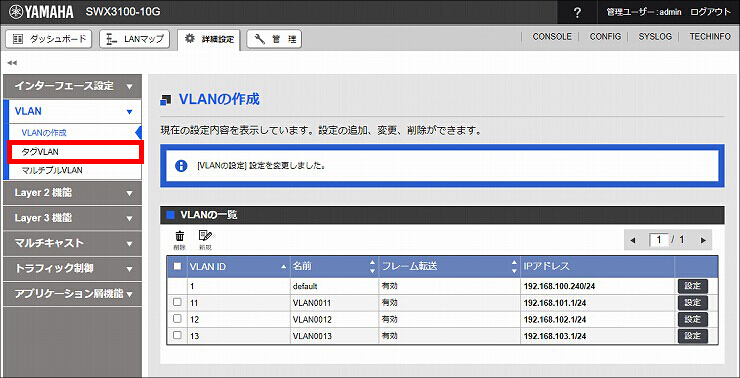This screenshot has height=378, width=740.
Task: Sort table by フレーム転送 column
Action: [449, 267]
